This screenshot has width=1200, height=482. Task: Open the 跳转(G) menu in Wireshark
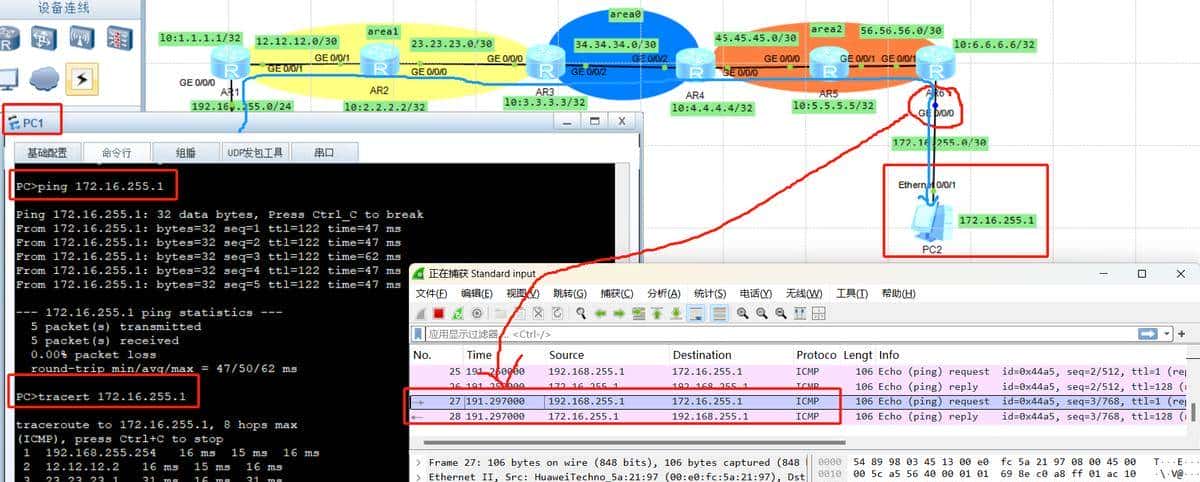point(570,293)
